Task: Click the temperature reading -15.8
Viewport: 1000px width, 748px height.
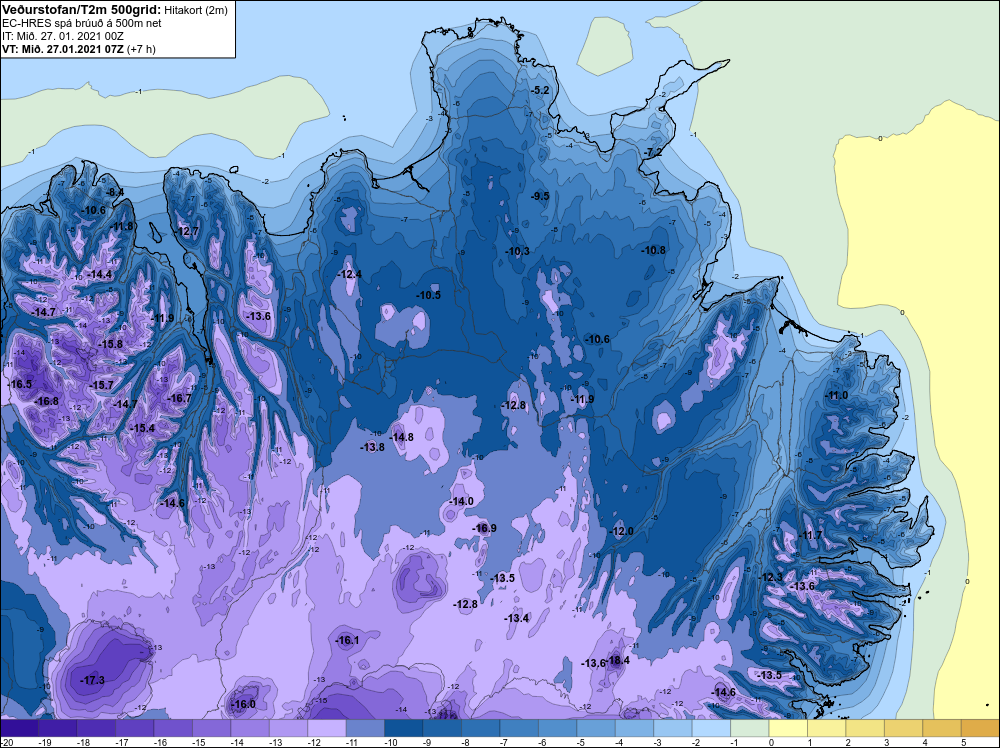Action: (x=110, y=344)
